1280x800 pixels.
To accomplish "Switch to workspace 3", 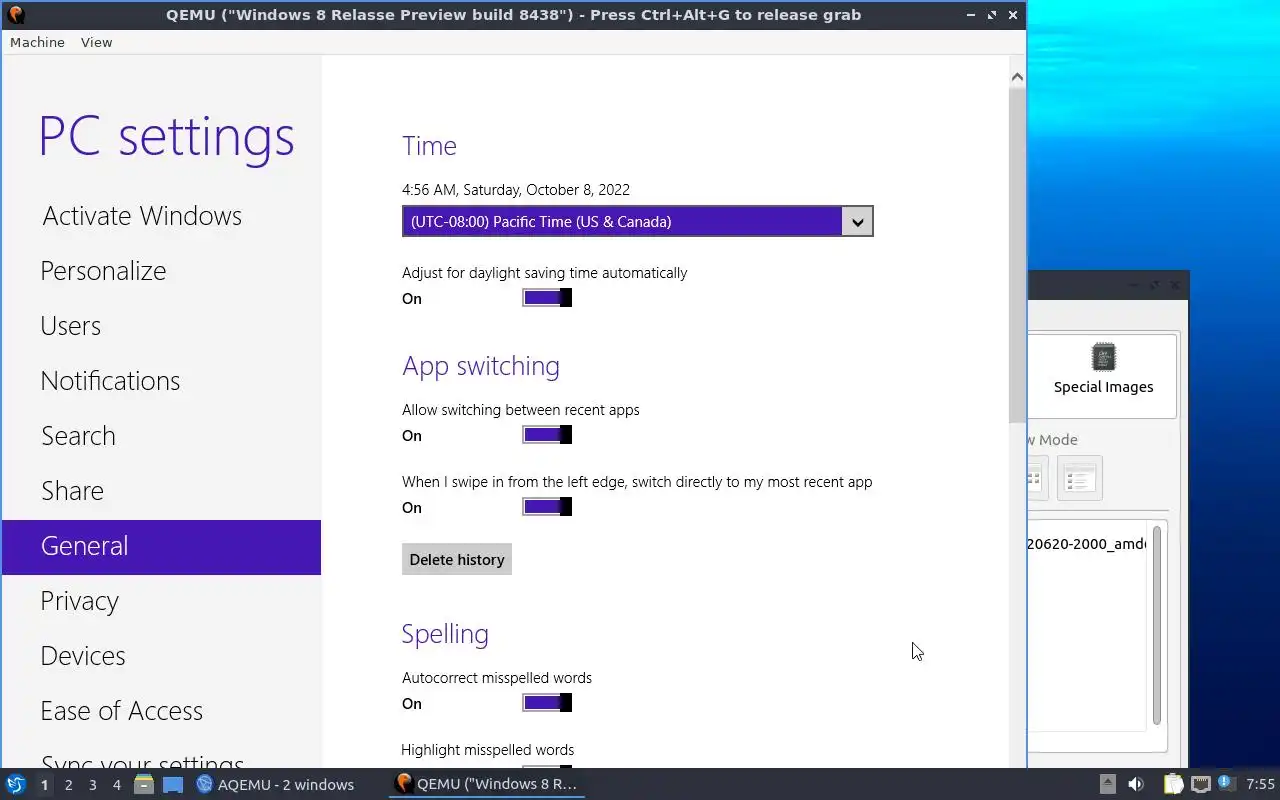I will click(92, 785).
